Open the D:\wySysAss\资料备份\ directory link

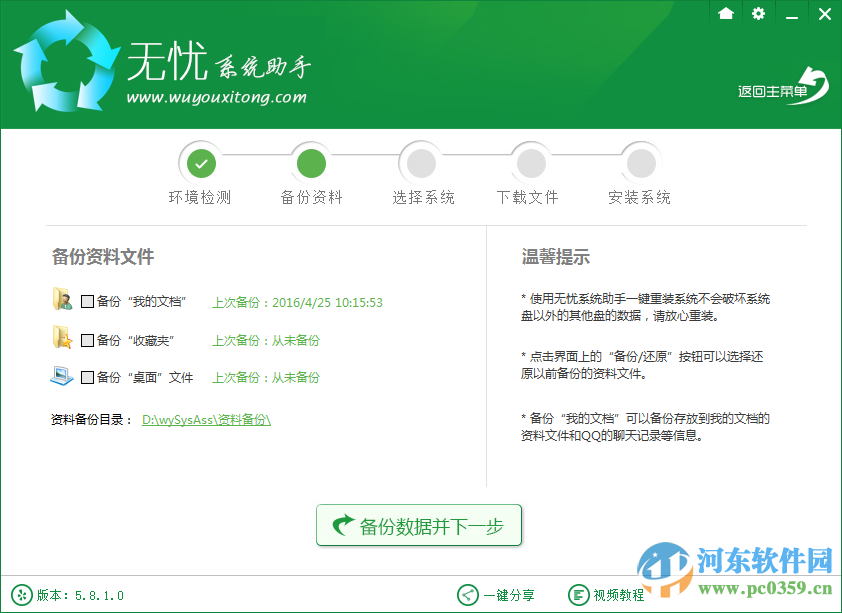pos(207,419)
